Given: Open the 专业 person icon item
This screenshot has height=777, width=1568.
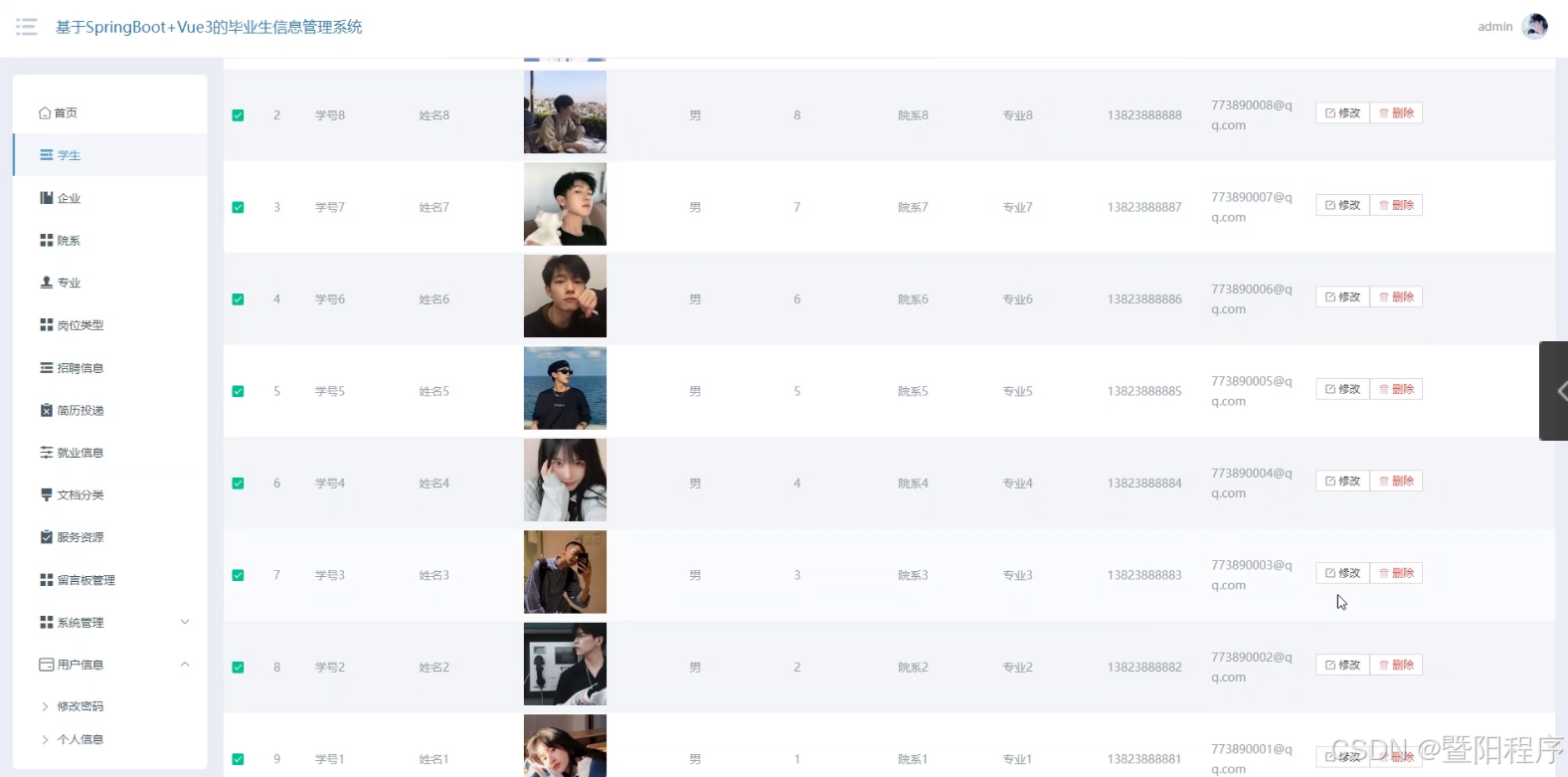Looking at the screenshot, I should tap(46, 283).
